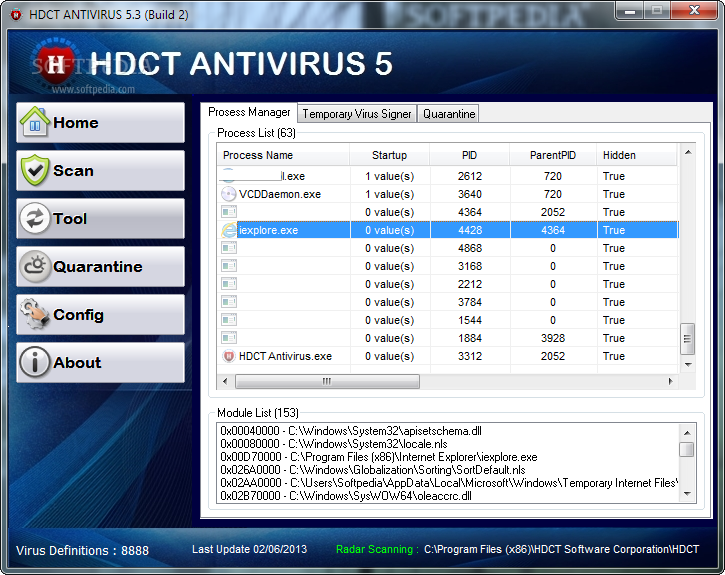Click module list scroll down arrow

(x=687, y=494)
